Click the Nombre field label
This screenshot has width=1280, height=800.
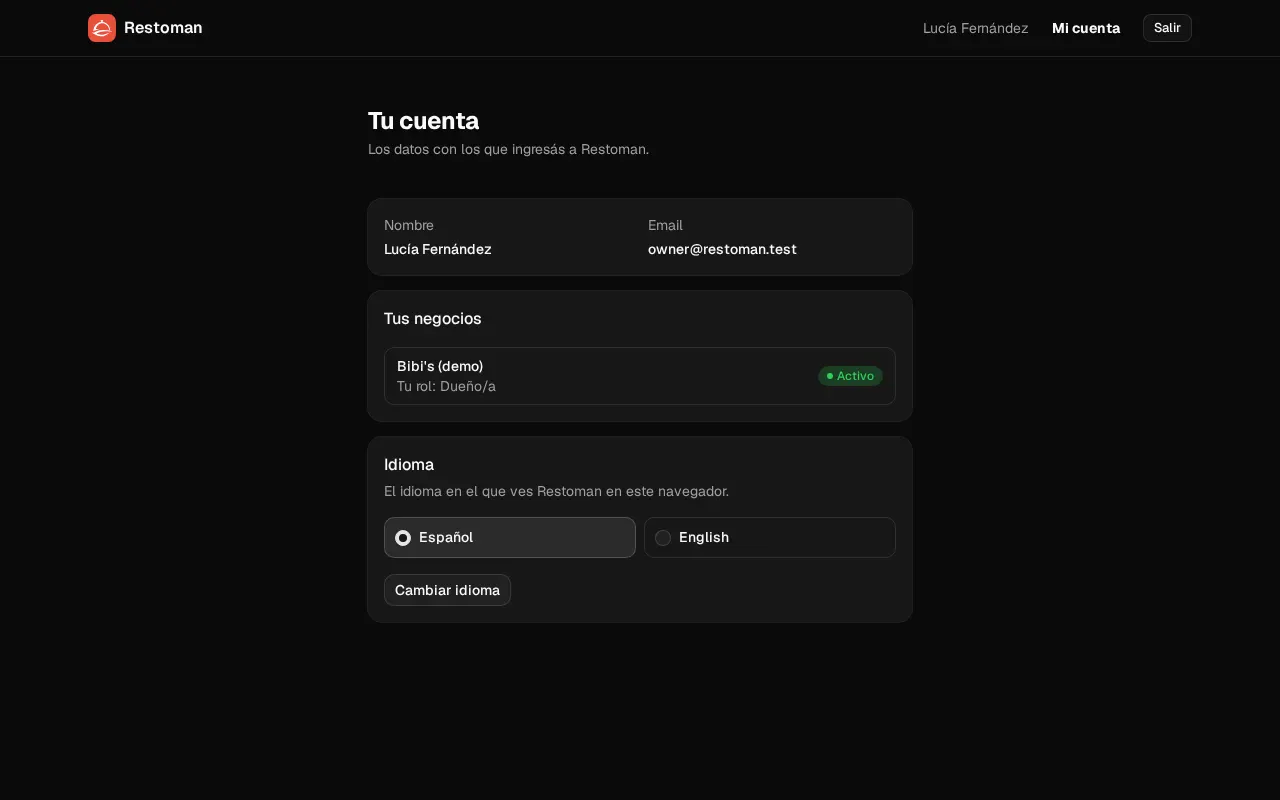409,225
